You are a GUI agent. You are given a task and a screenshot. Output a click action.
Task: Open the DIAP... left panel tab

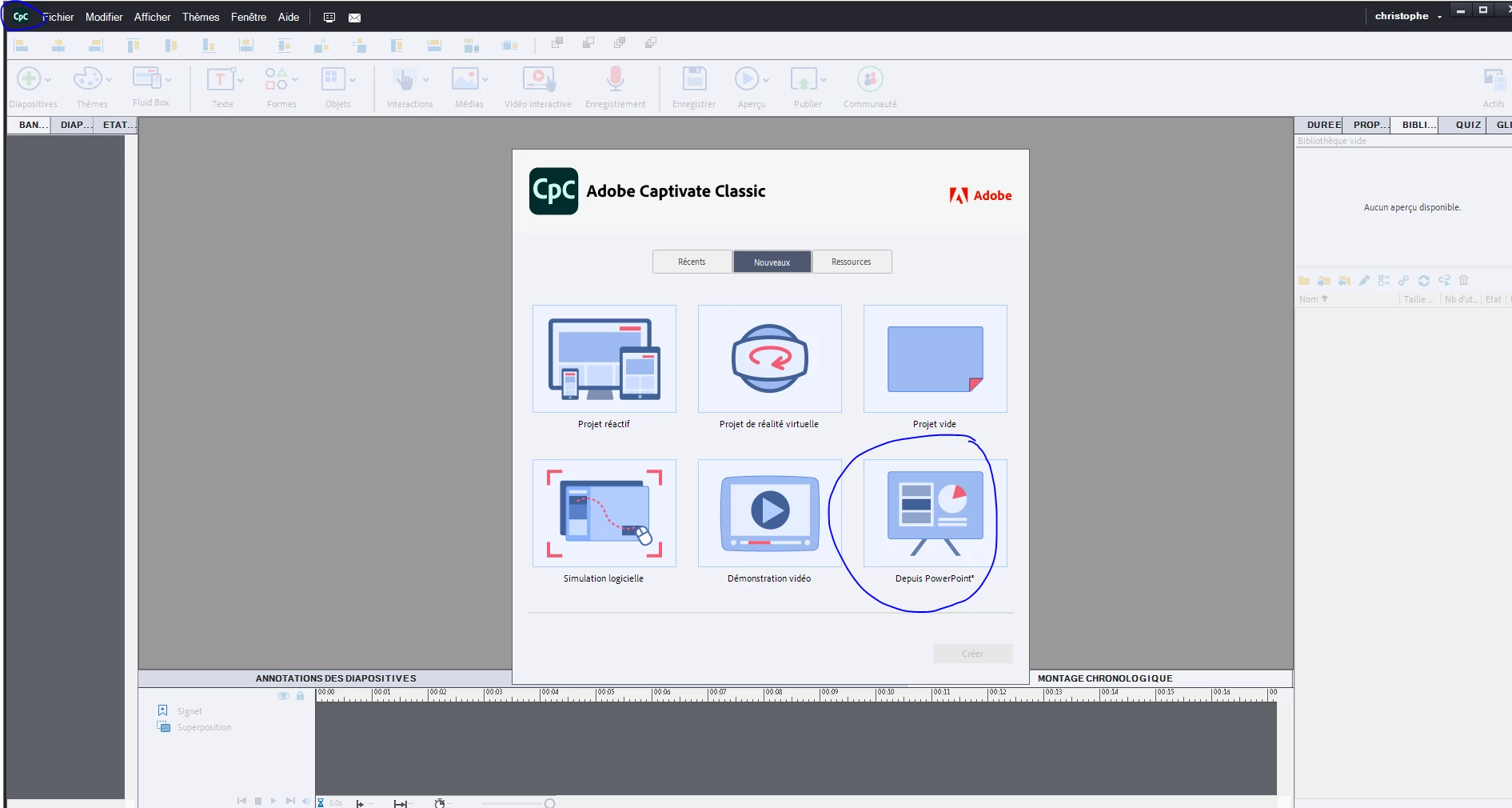[72, 125]
